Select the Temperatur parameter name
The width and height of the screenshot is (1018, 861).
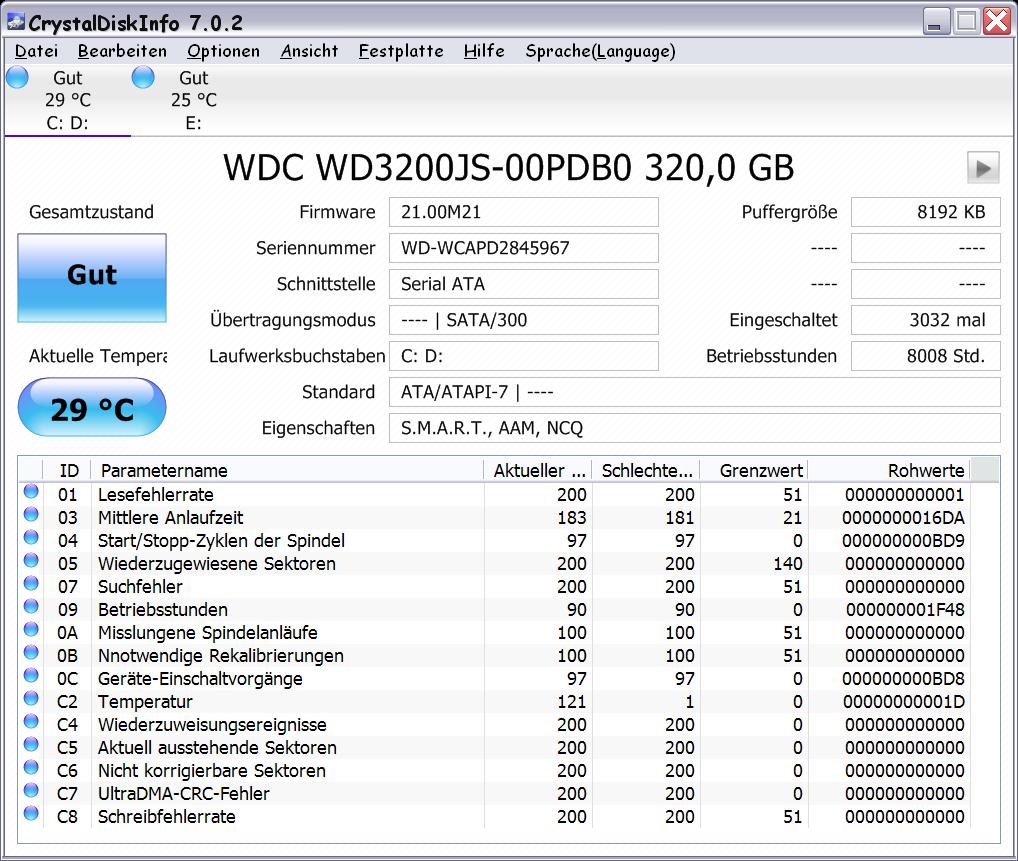[x=145, y=702]
